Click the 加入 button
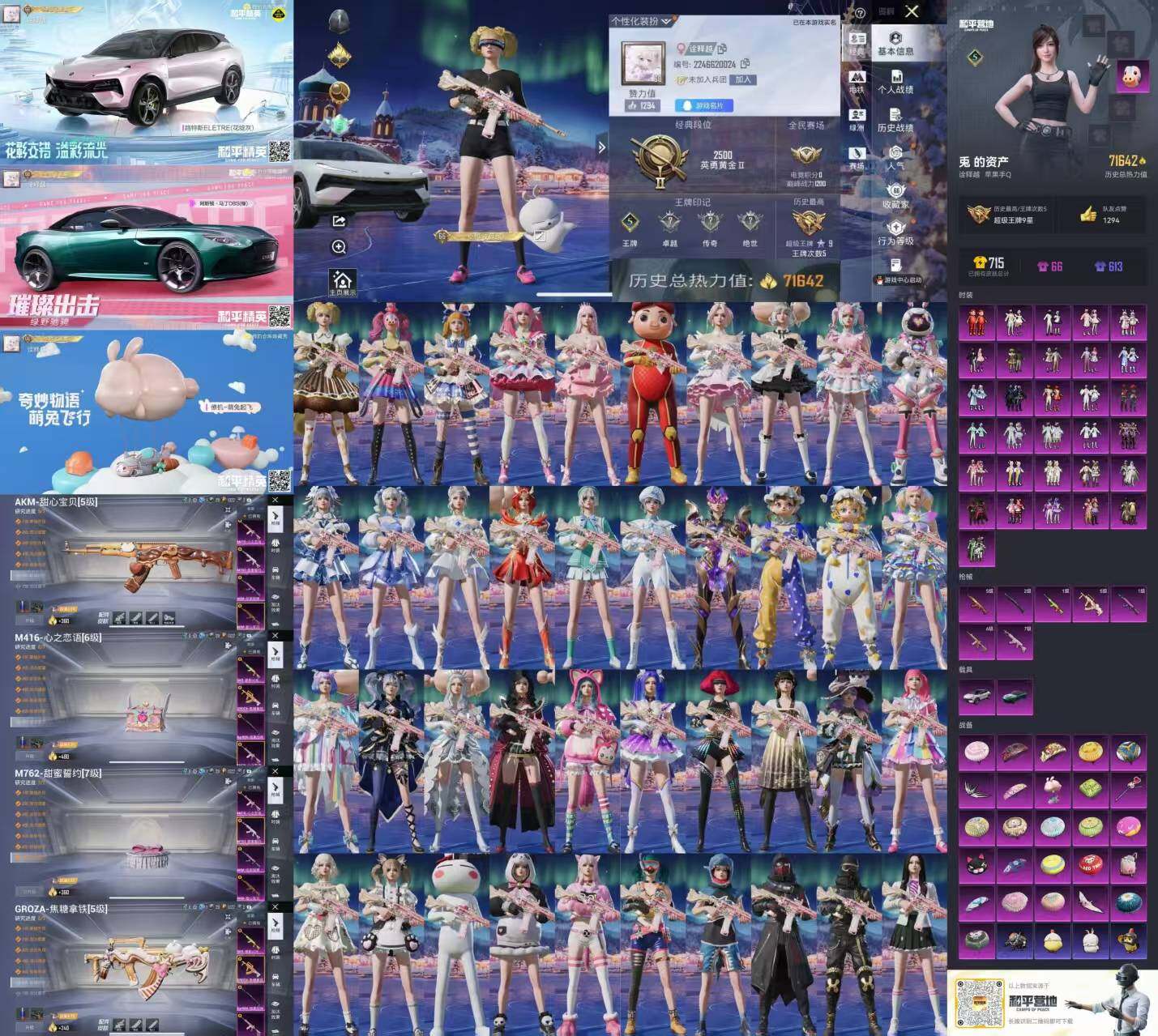This screenshot has width=1158, height=1036. point(743,79)
